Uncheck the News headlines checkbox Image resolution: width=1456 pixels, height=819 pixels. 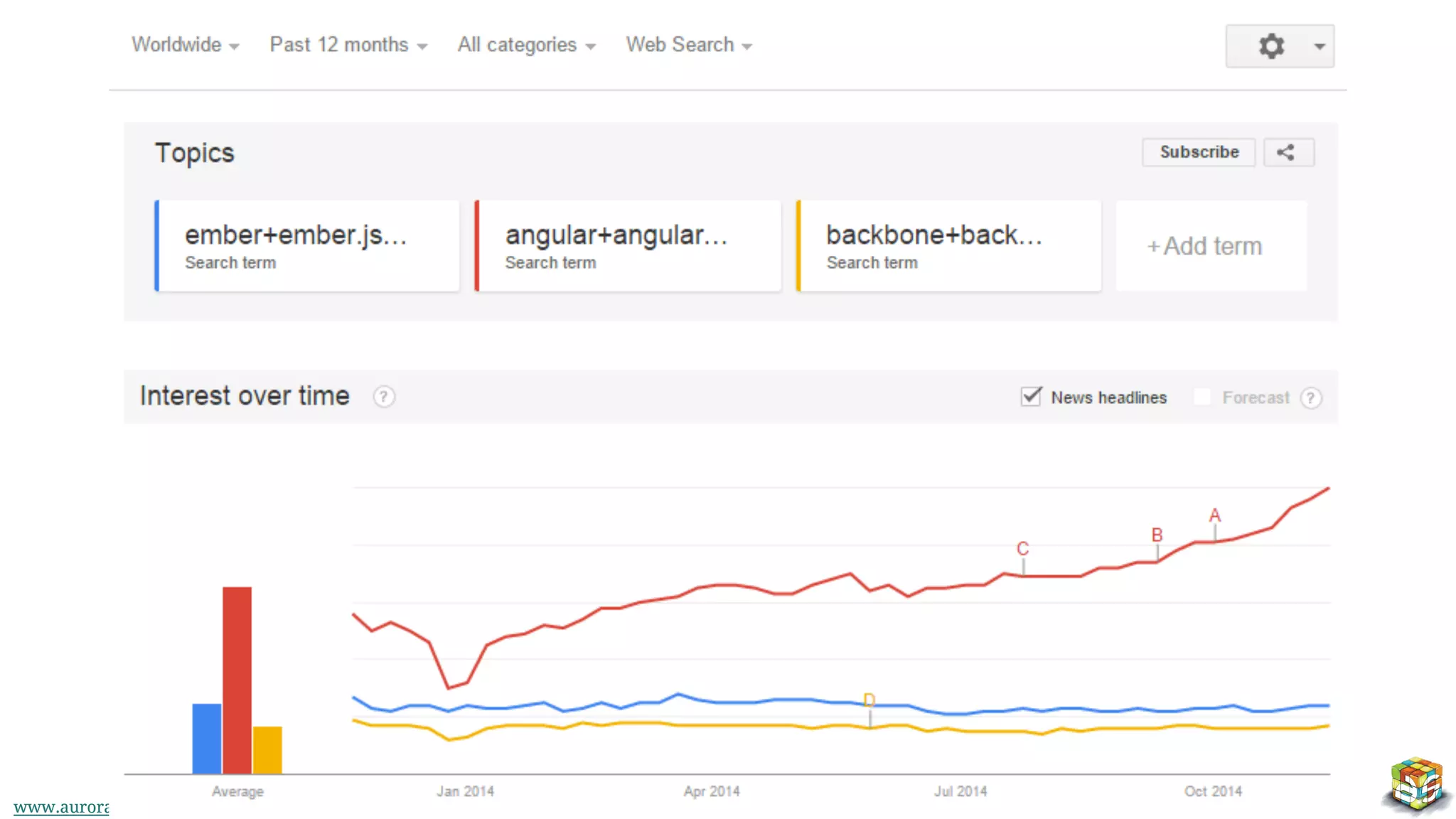coord(1031,397)
